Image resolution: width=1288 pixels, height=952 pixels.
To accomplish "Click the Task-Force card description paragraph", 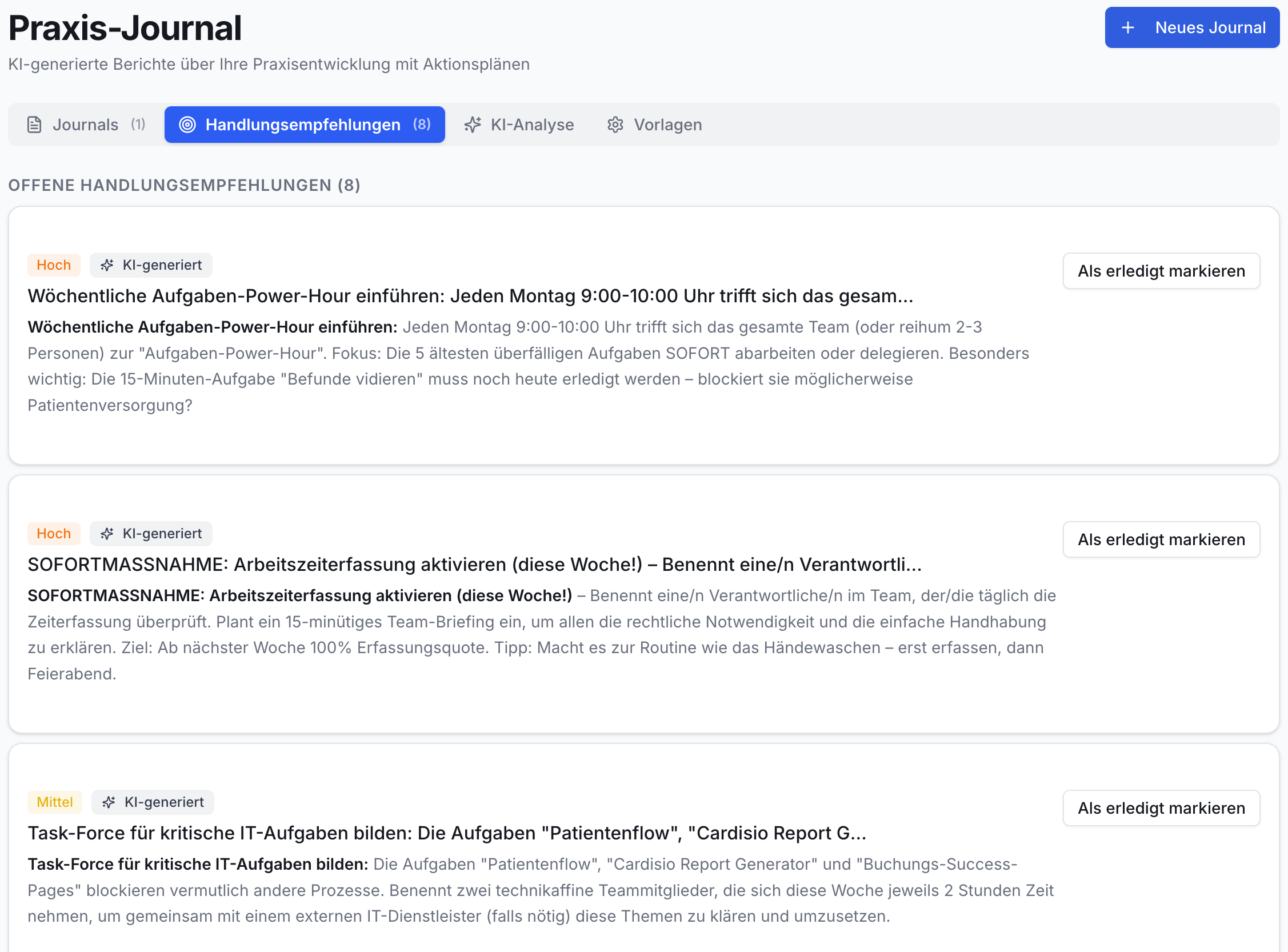I will [541, 890].
